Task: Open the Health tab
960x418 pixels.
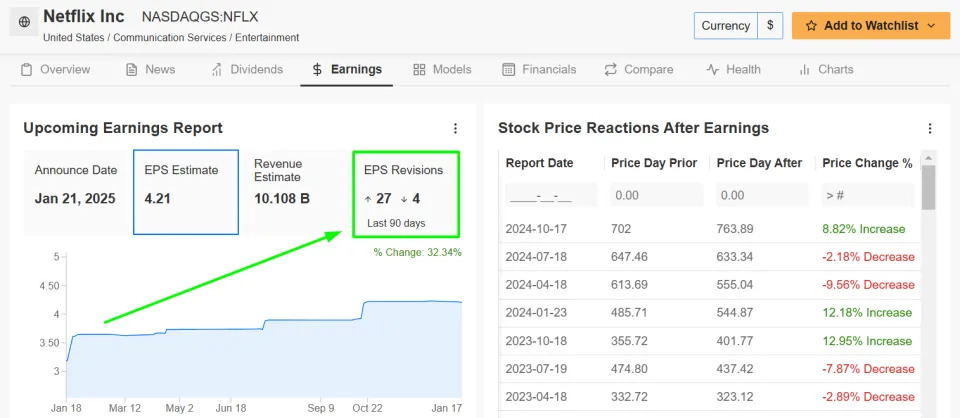Action: pos(733,69)
